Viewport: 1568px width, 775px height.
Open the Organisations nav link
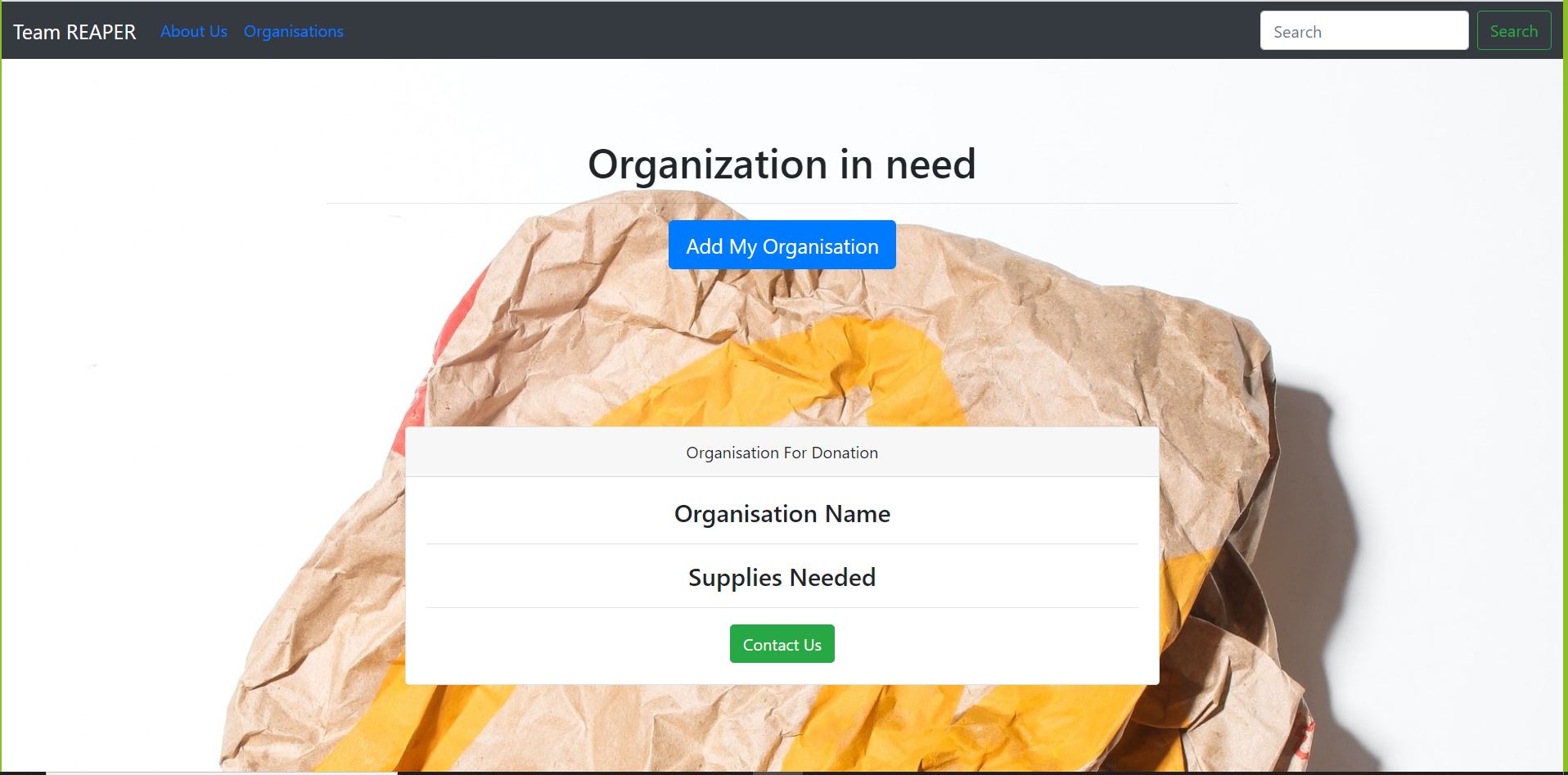pos(294,31)
